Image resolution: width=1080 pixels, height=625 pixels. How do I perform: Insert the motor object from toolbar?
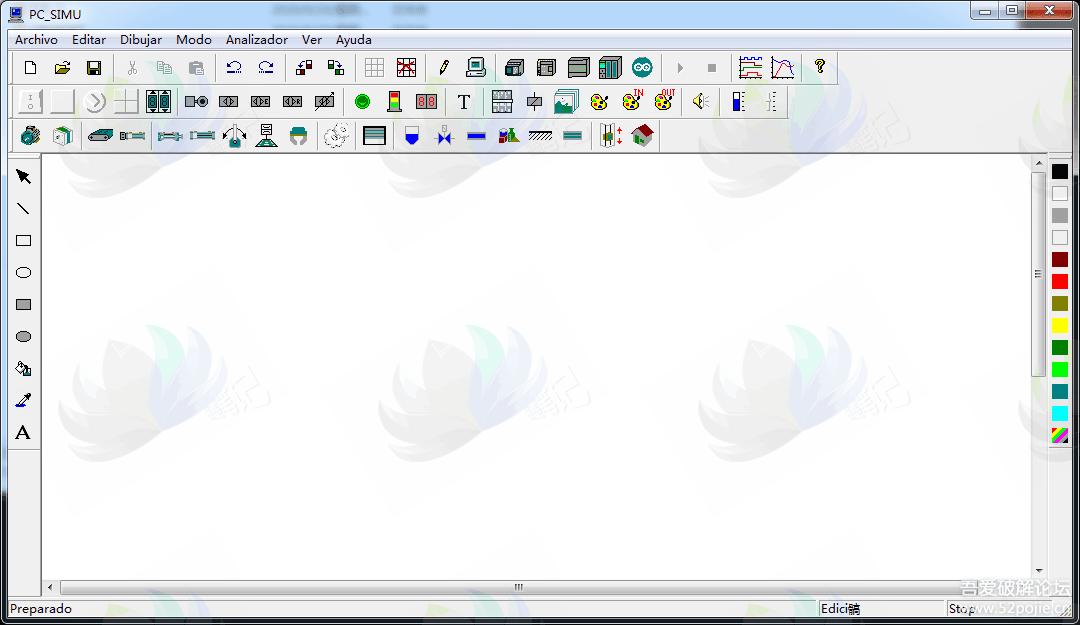(x=30, y=135)
